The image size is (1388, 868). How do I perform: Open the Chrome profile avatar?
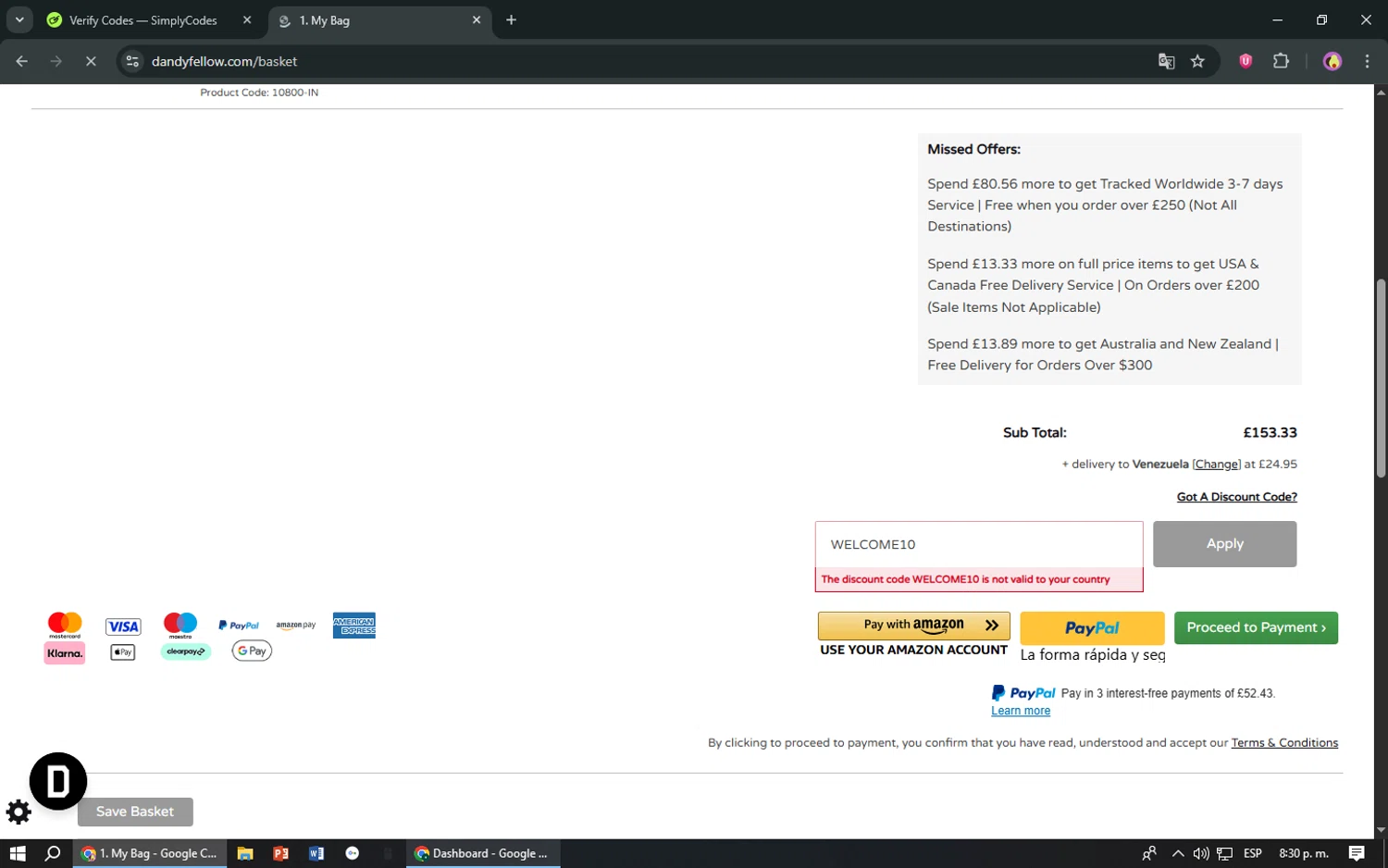[1332, 61]
